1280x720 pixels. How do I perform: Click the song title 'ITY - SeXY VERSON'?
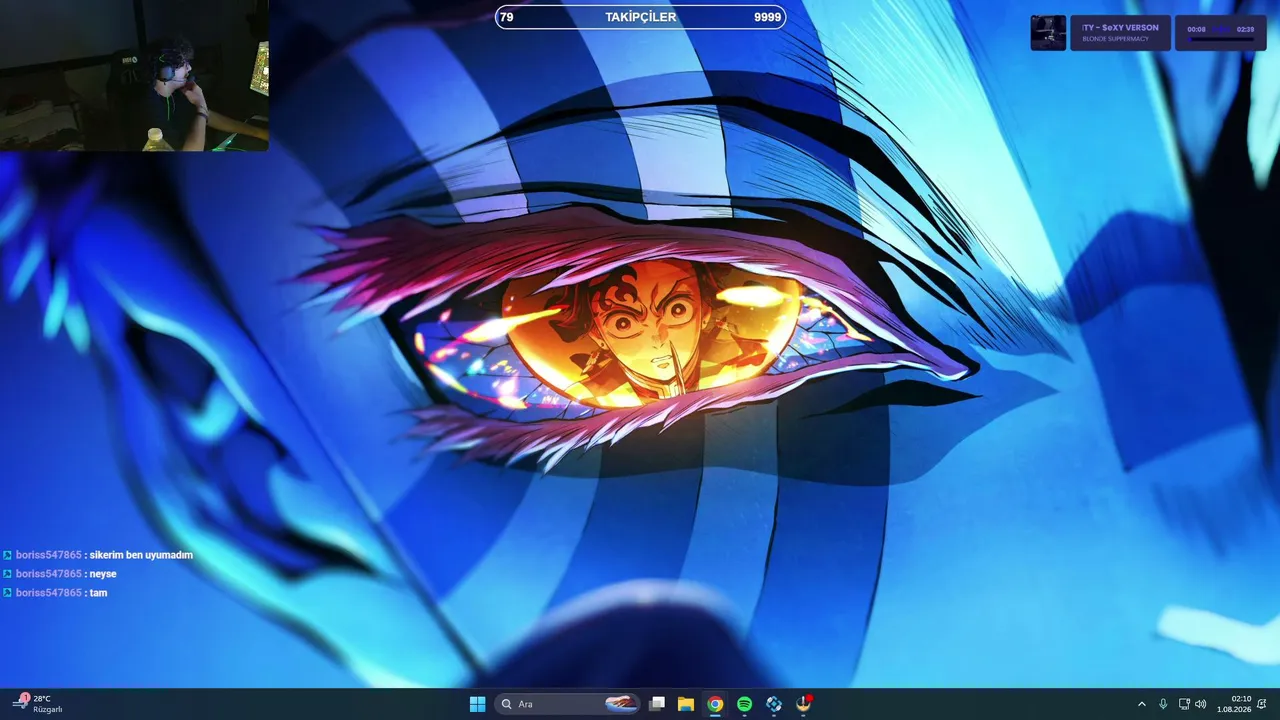click(1120, 28)
